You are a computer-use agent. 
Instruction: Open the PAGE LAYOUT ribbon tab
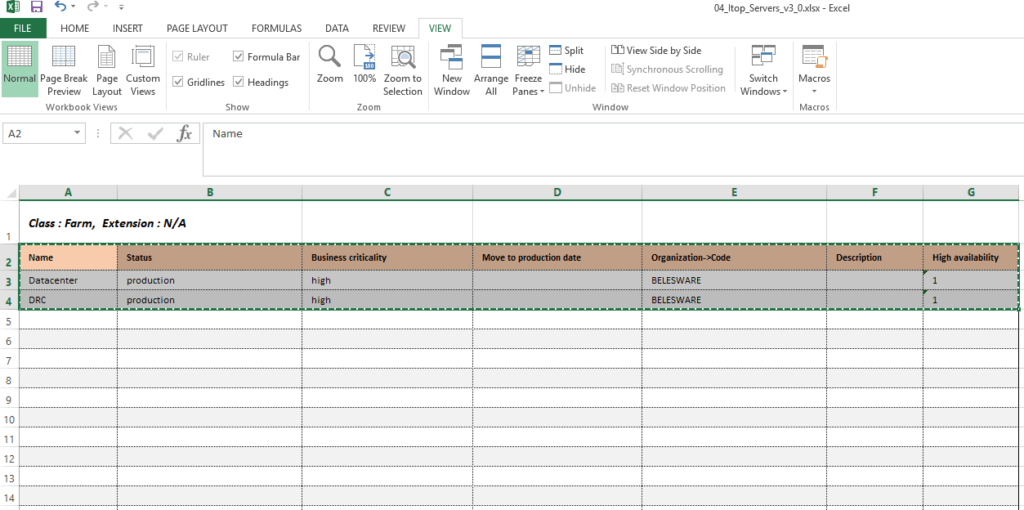click(196, 28)
